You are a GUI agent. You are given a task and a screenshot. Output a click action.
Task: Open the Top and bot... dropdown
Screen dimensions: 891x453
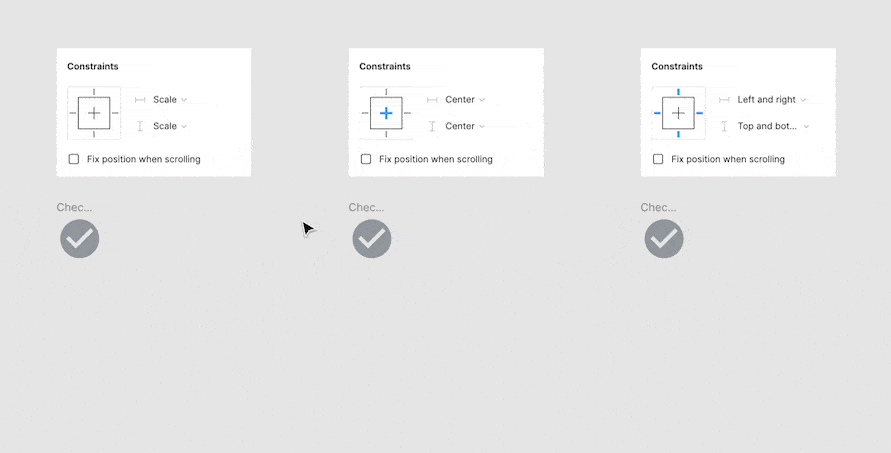[773, 126]
